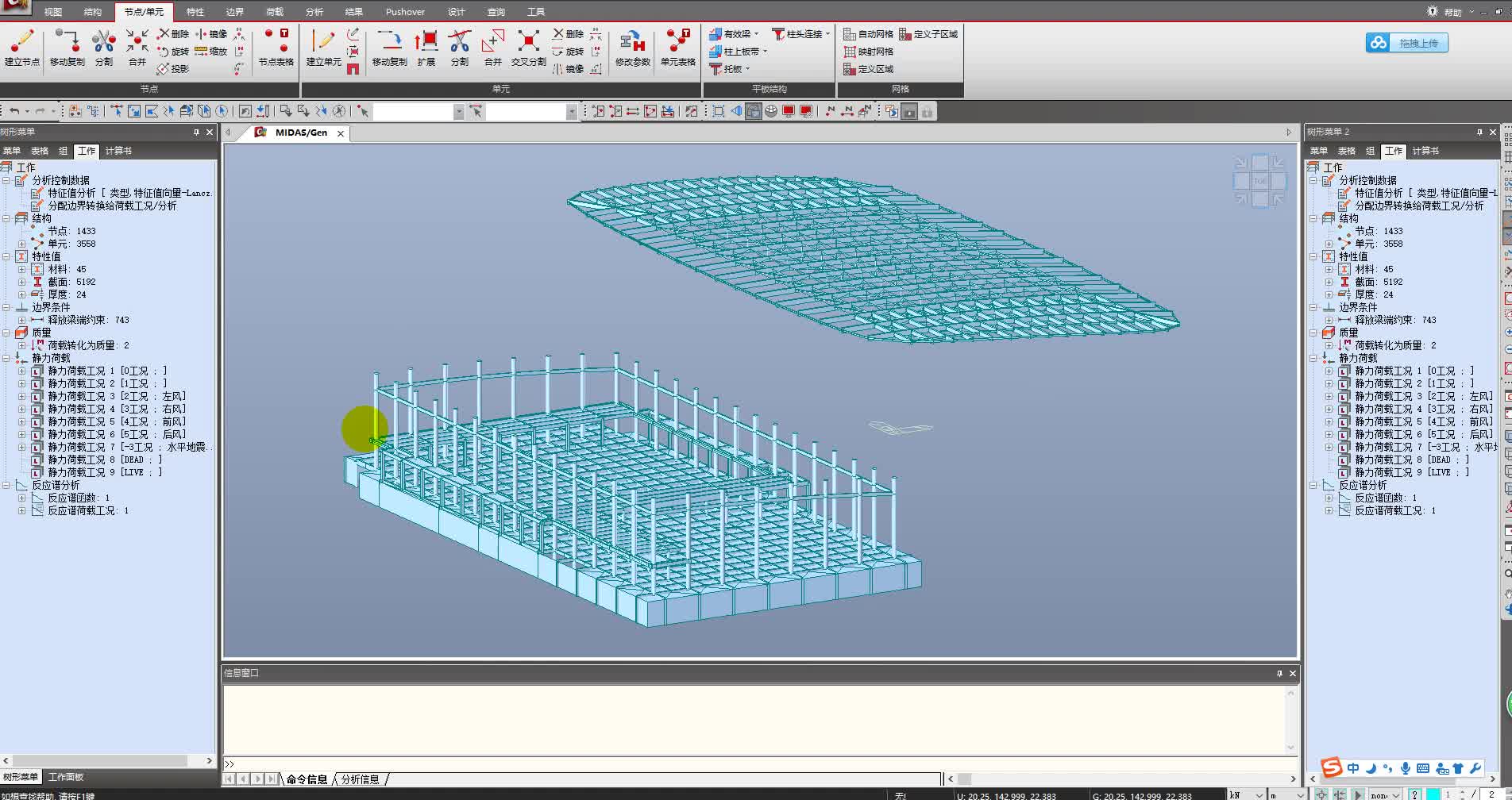
Task: Pin the left 树形菜单 panel
Action: click(196, 133)
